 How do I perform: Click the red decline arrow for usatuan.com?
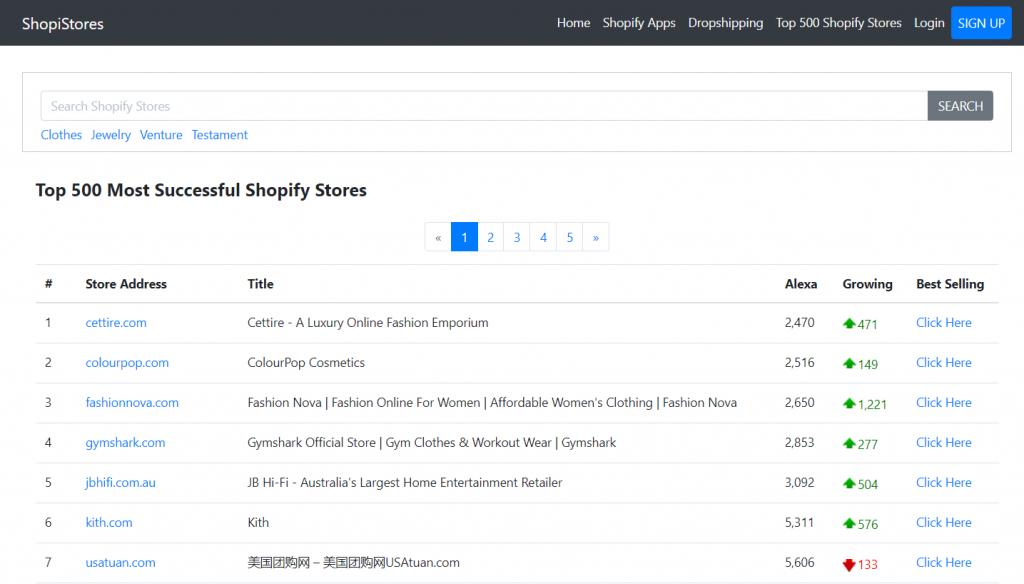coord(851,564)
